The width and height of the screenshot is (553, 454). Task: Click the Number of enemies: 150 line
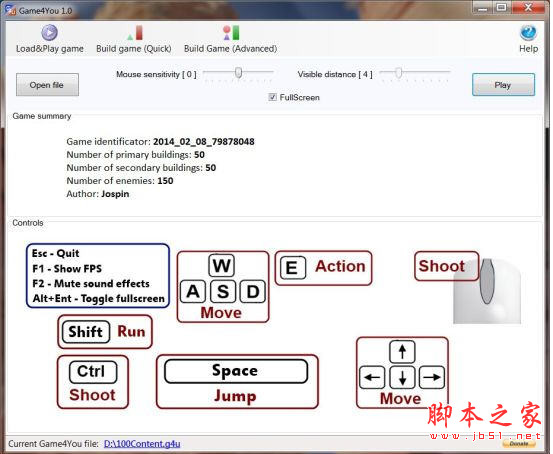(120, 181)
